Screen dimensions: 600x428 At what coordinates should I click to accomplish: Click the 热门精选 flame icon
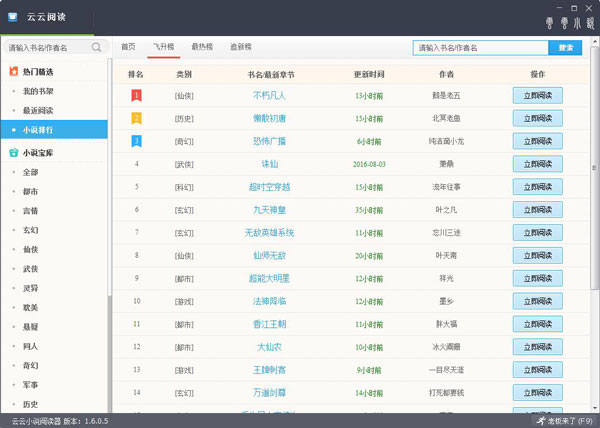coord(14,71)
